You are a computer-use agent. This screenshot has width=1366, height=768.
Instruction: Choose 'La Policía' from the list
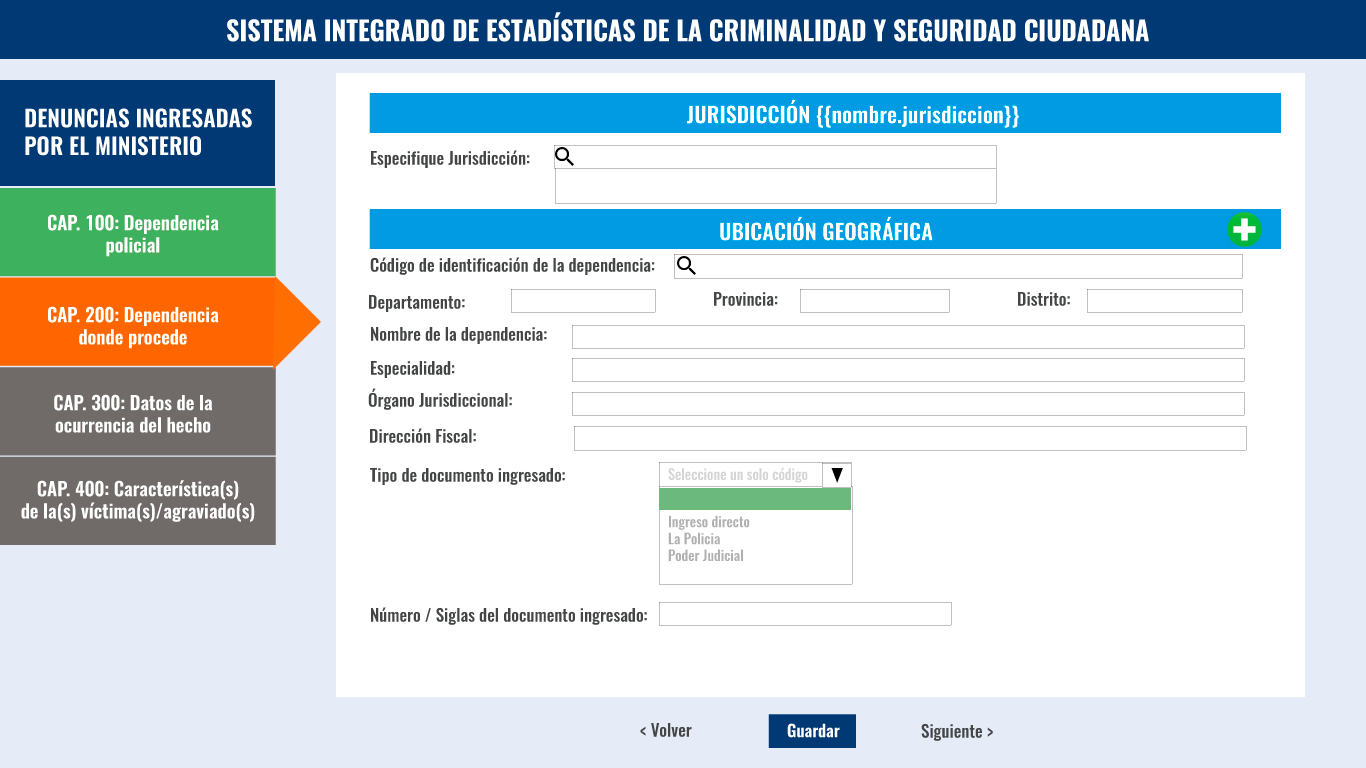click(694, 539)
